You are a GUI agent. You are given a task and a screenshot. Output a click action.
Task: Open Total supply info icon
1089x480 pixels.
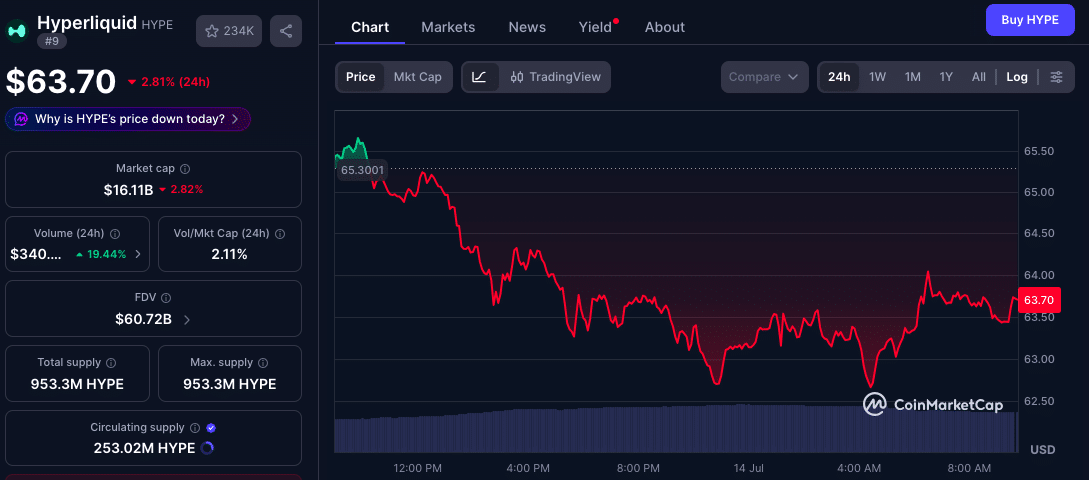click(x=111, y=363)
